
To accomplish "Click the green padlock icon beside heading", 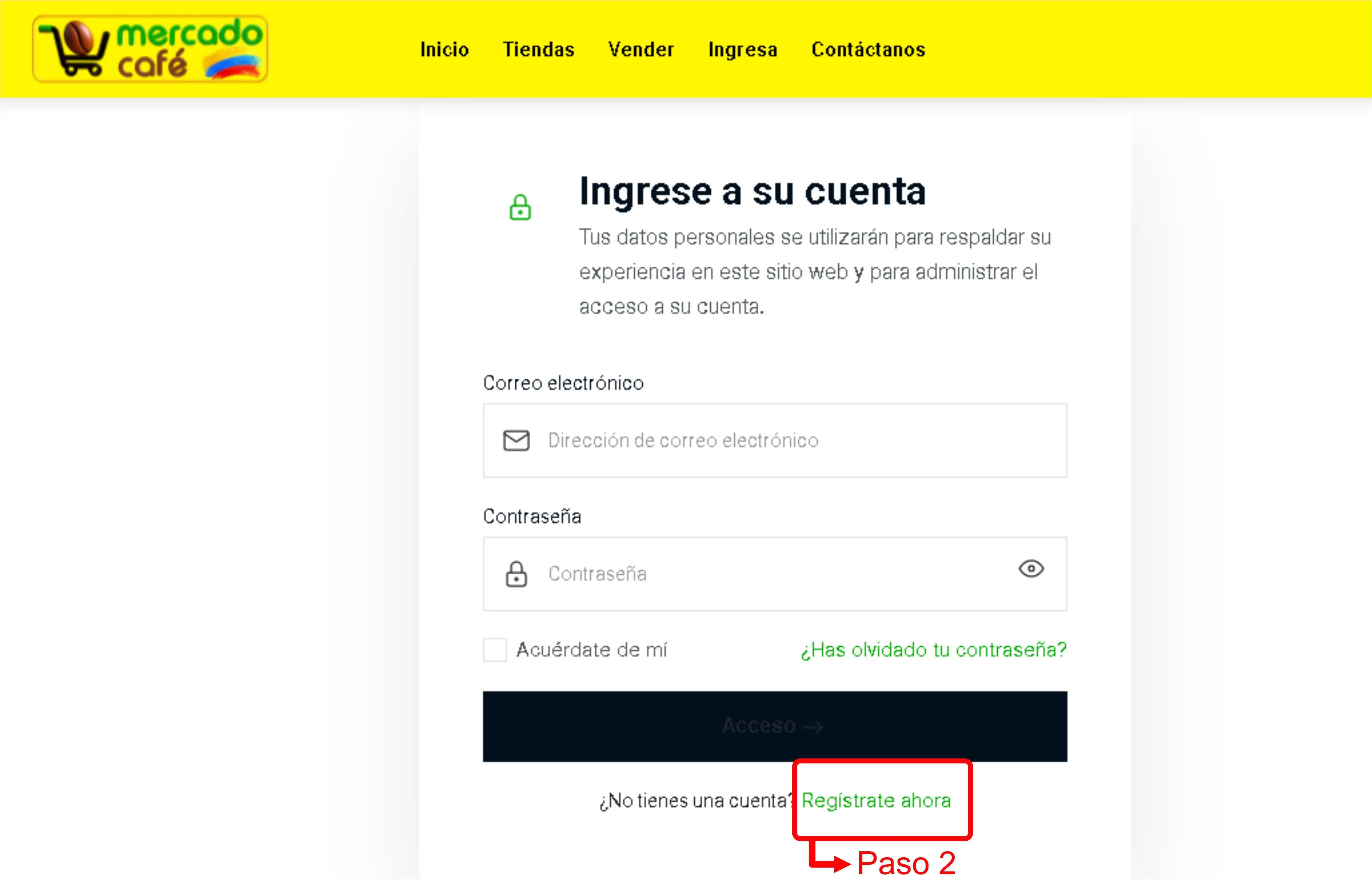I will click(x=520, y=207).
